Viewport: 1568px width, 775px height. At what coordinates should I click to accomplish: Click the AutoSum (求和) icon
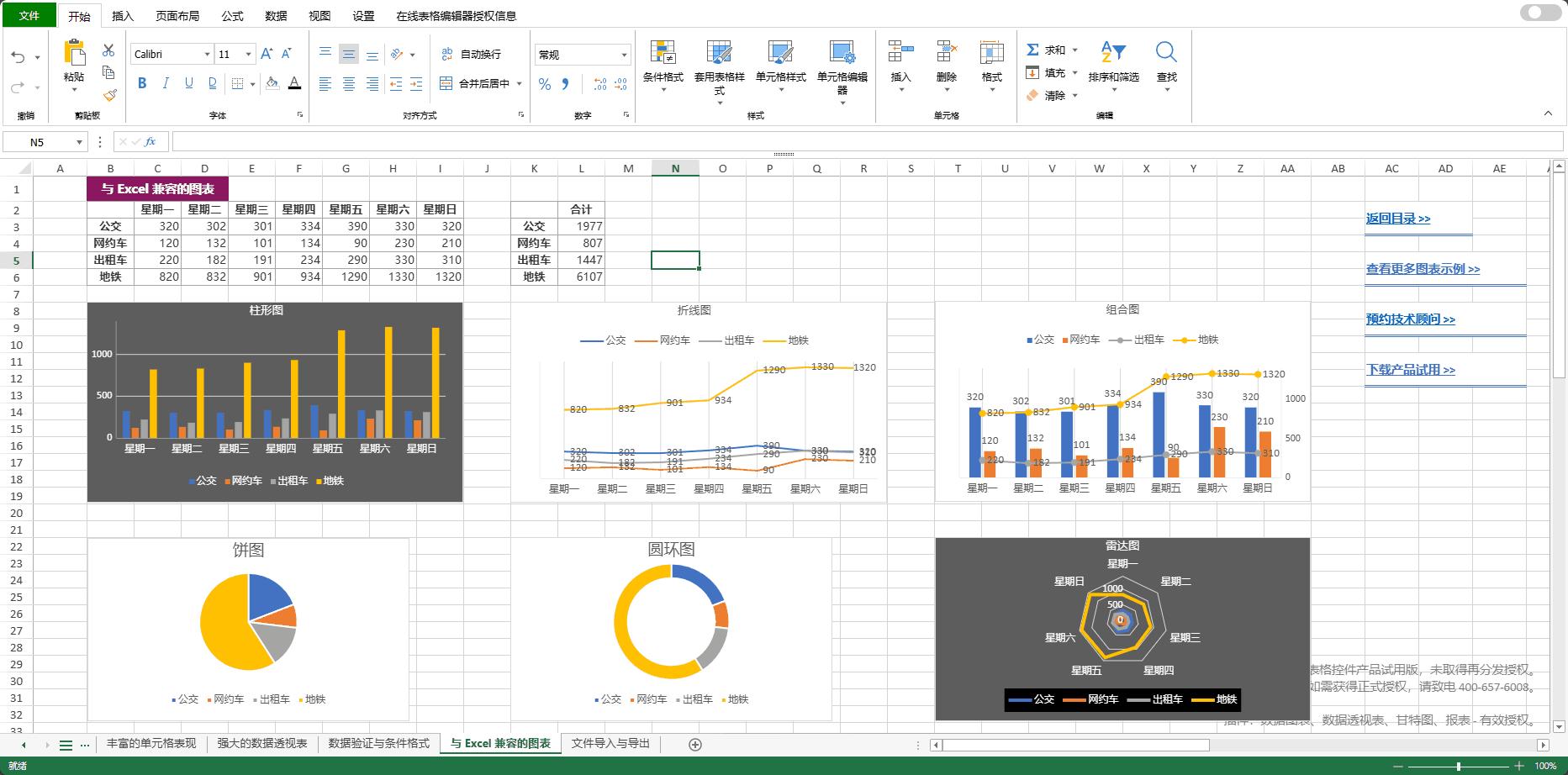[x=1032, y=50]
